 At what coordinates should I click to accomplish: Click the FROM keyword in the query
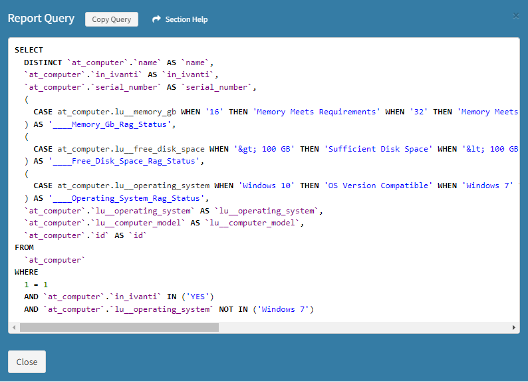pyautogui.click(x=24, y=248)
